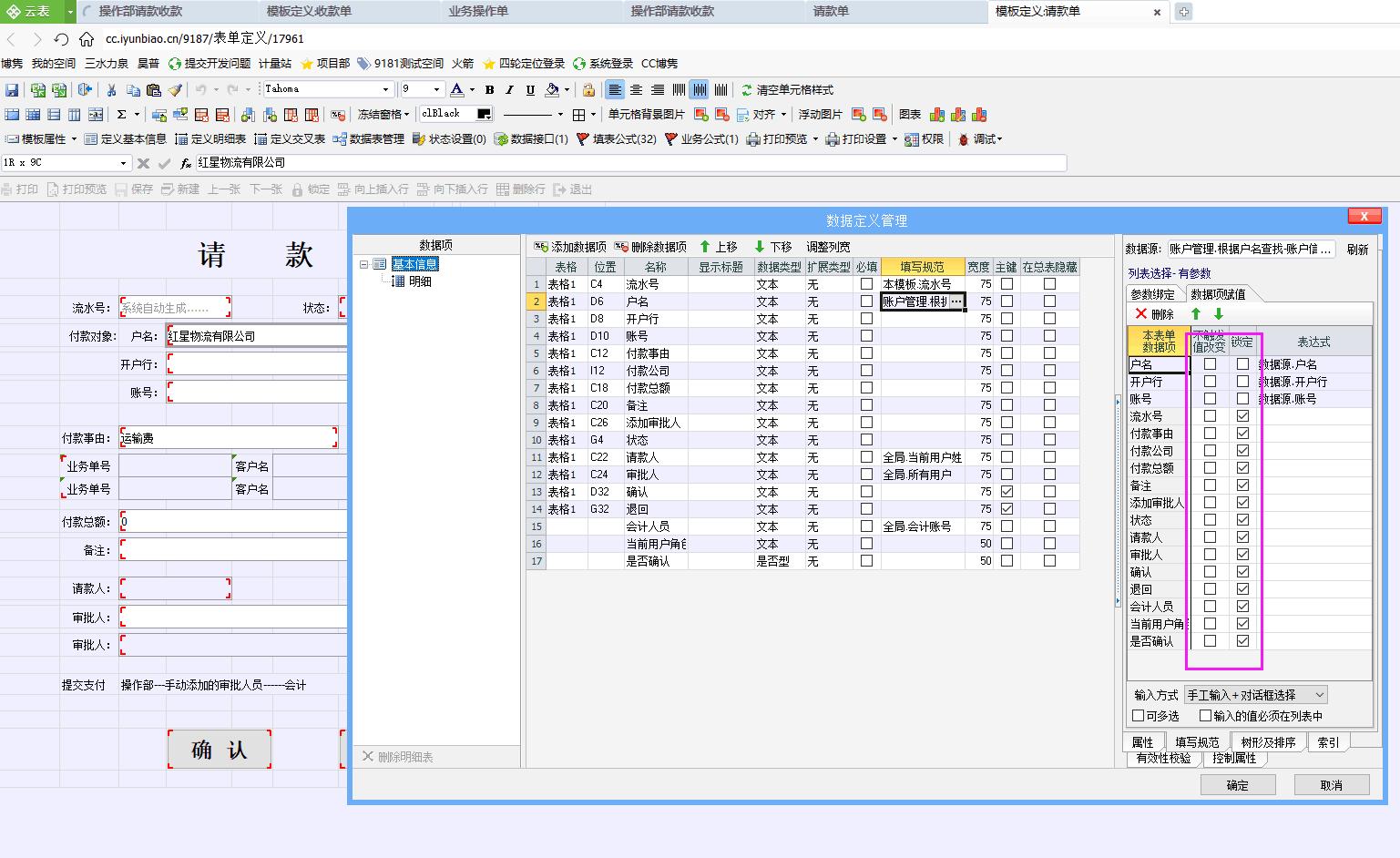Click the 取消 button in dialog
Image resolution: width=1400 pixels, height=858 pixels.
coord(1332,785)
